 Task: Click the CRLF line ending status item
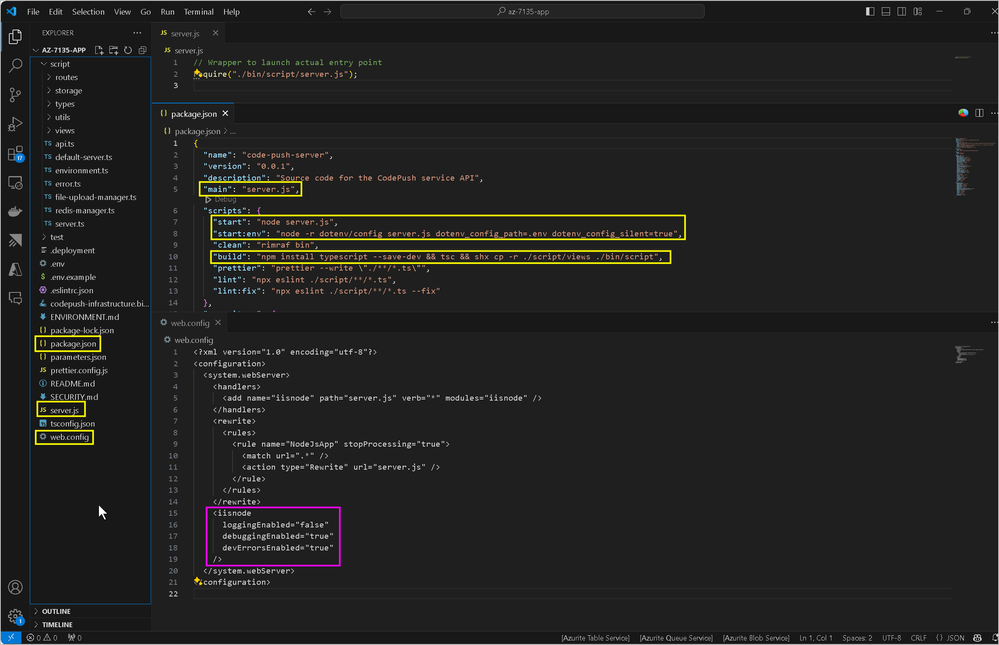click(918, 638)
